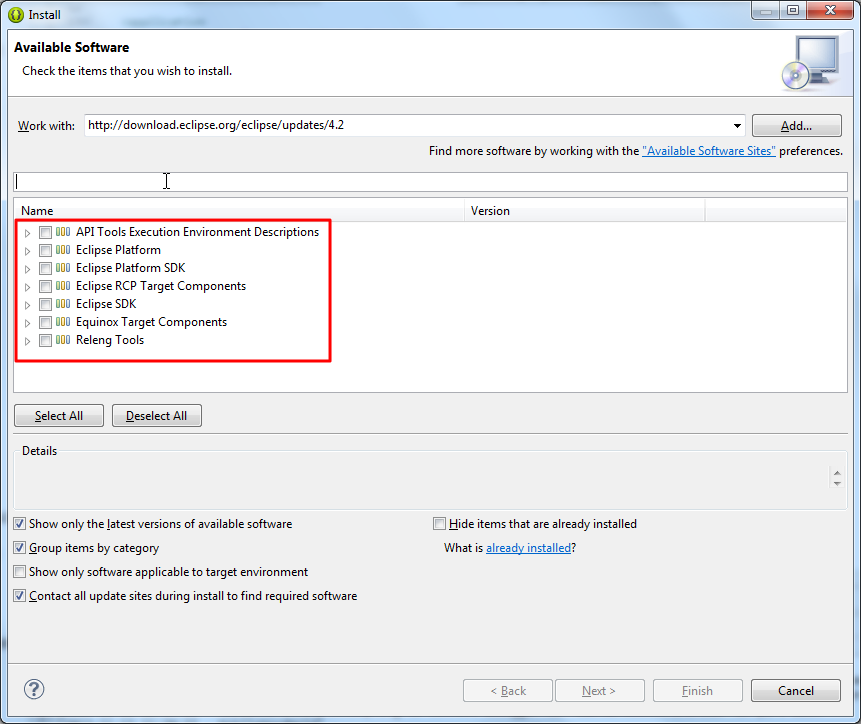Expand the Equinox Target Components node
Screen dimensions: 861x724
click(27, 323)
